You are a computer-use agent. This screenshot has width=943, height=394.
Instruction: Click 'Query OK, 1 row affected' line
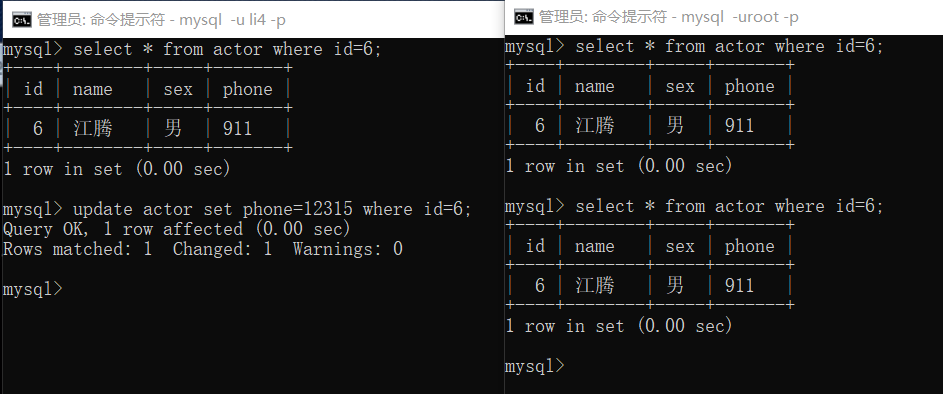176,229
